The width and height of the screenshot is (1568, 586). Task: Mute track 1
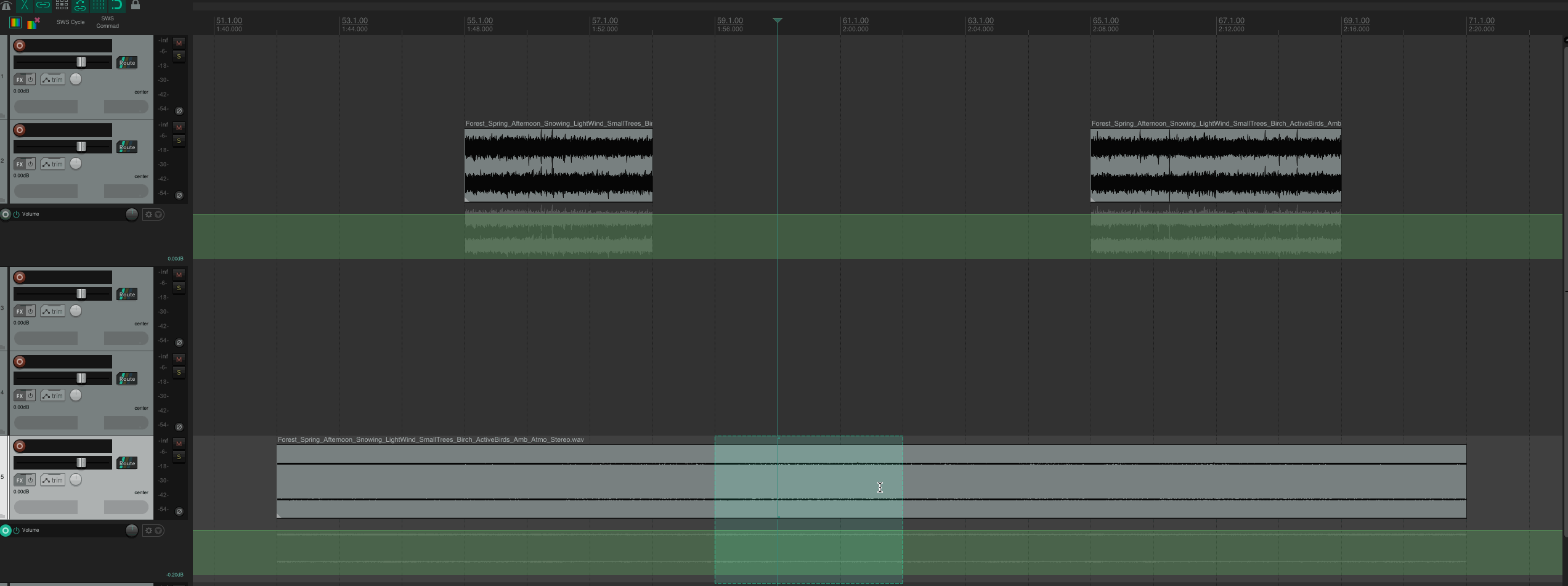click(179, 43)
